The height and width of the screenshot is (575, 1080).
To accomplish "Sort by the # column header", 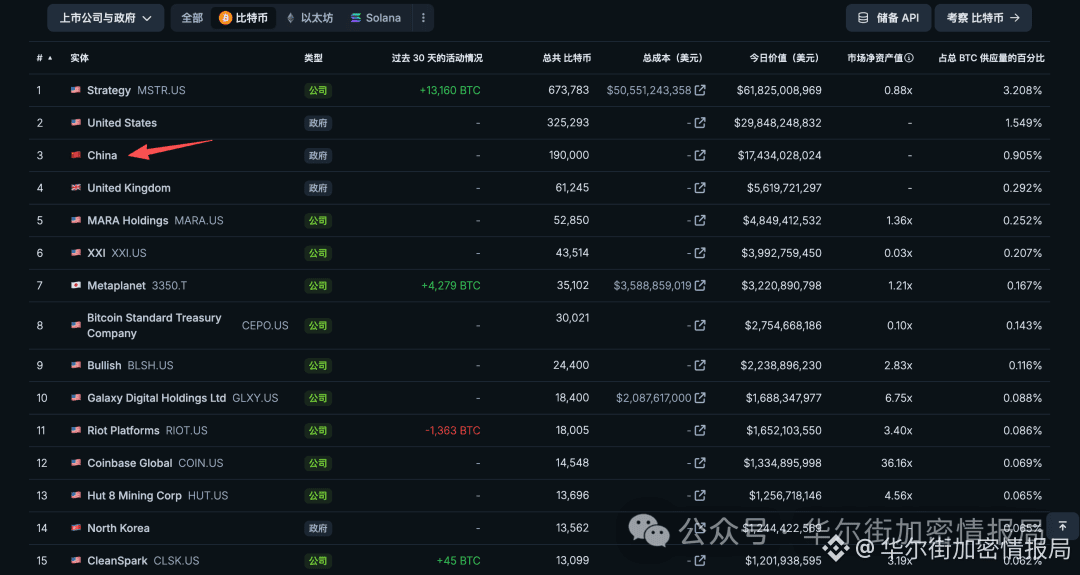I will pos(44,58).
